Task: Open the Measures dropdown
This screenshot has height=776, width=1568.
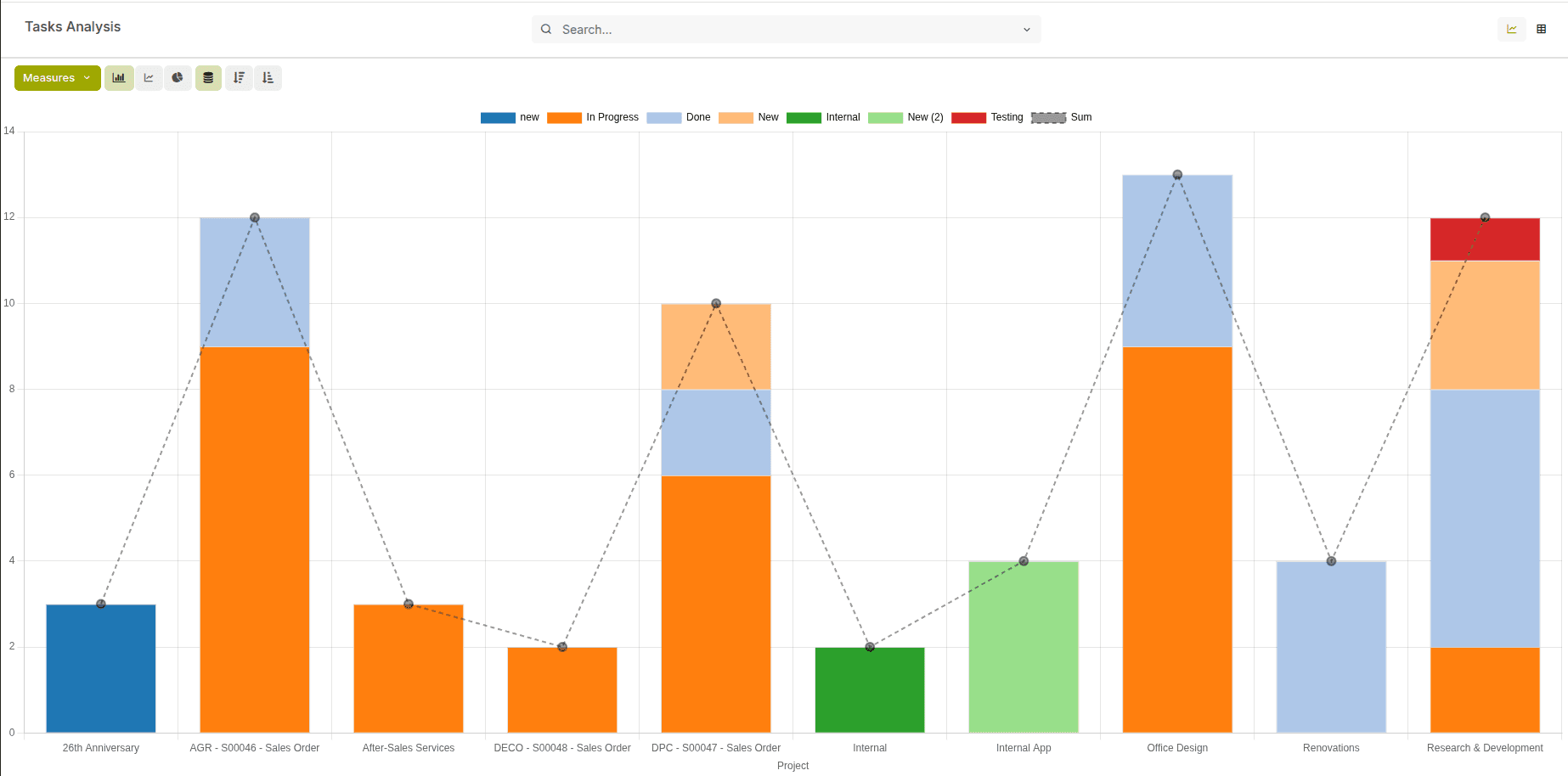Action: 56,77
